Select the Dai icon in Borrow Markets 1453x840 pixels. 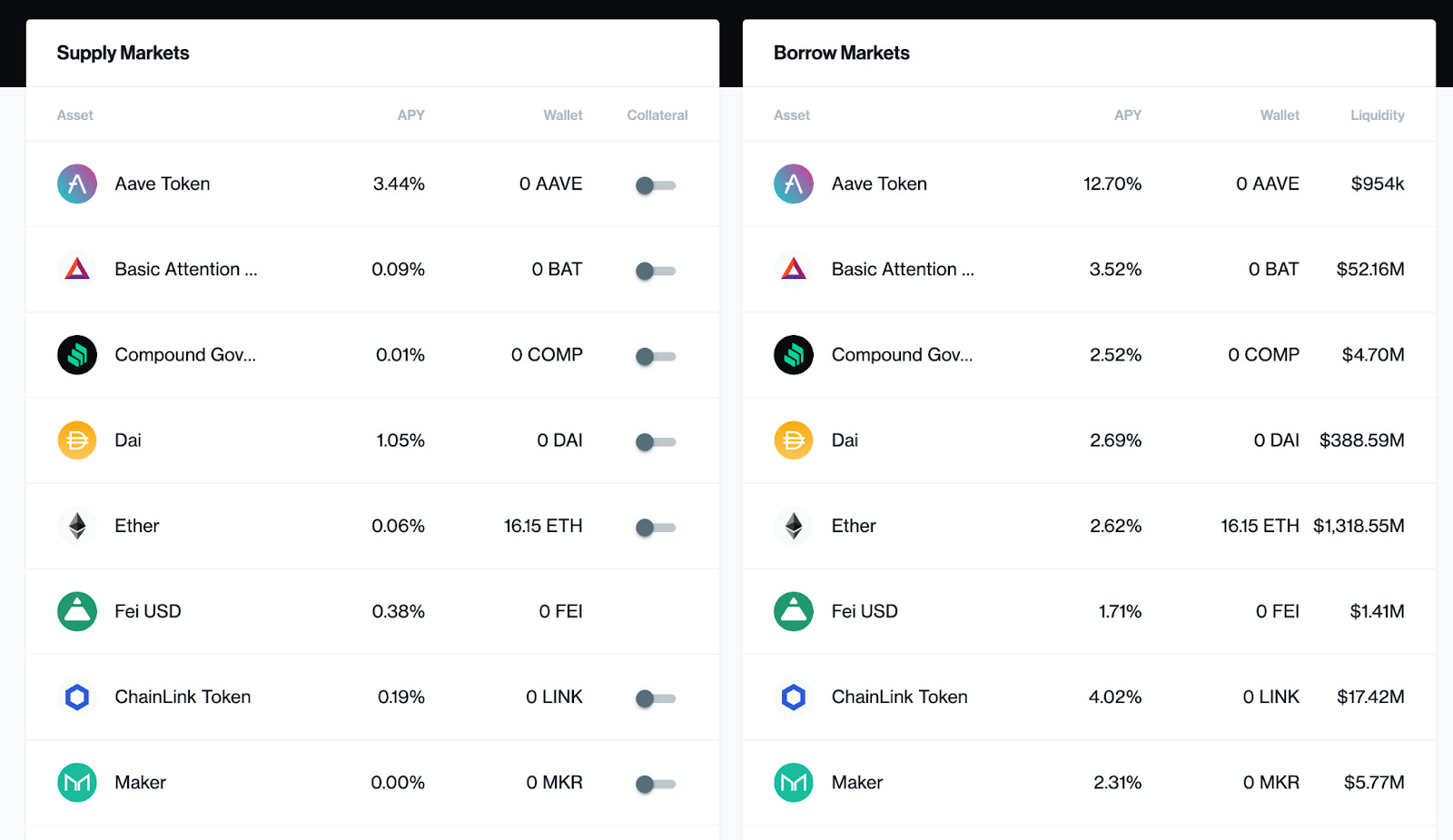click(793, 440)
